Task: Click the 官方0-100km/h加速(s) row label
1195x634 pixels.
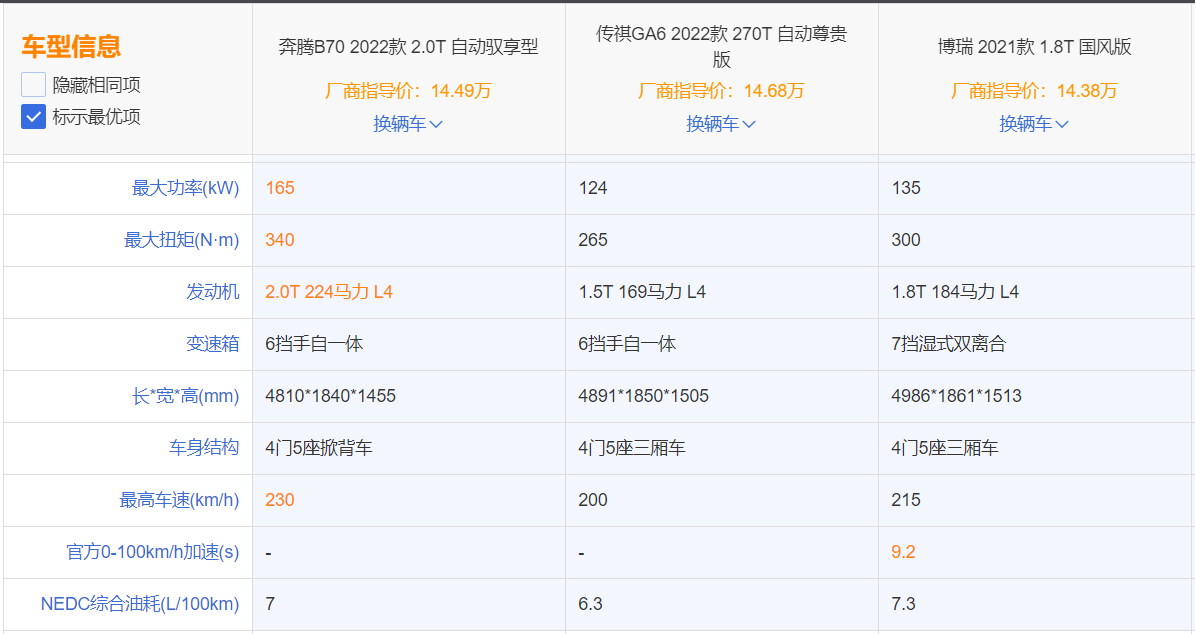Action: 152,552
